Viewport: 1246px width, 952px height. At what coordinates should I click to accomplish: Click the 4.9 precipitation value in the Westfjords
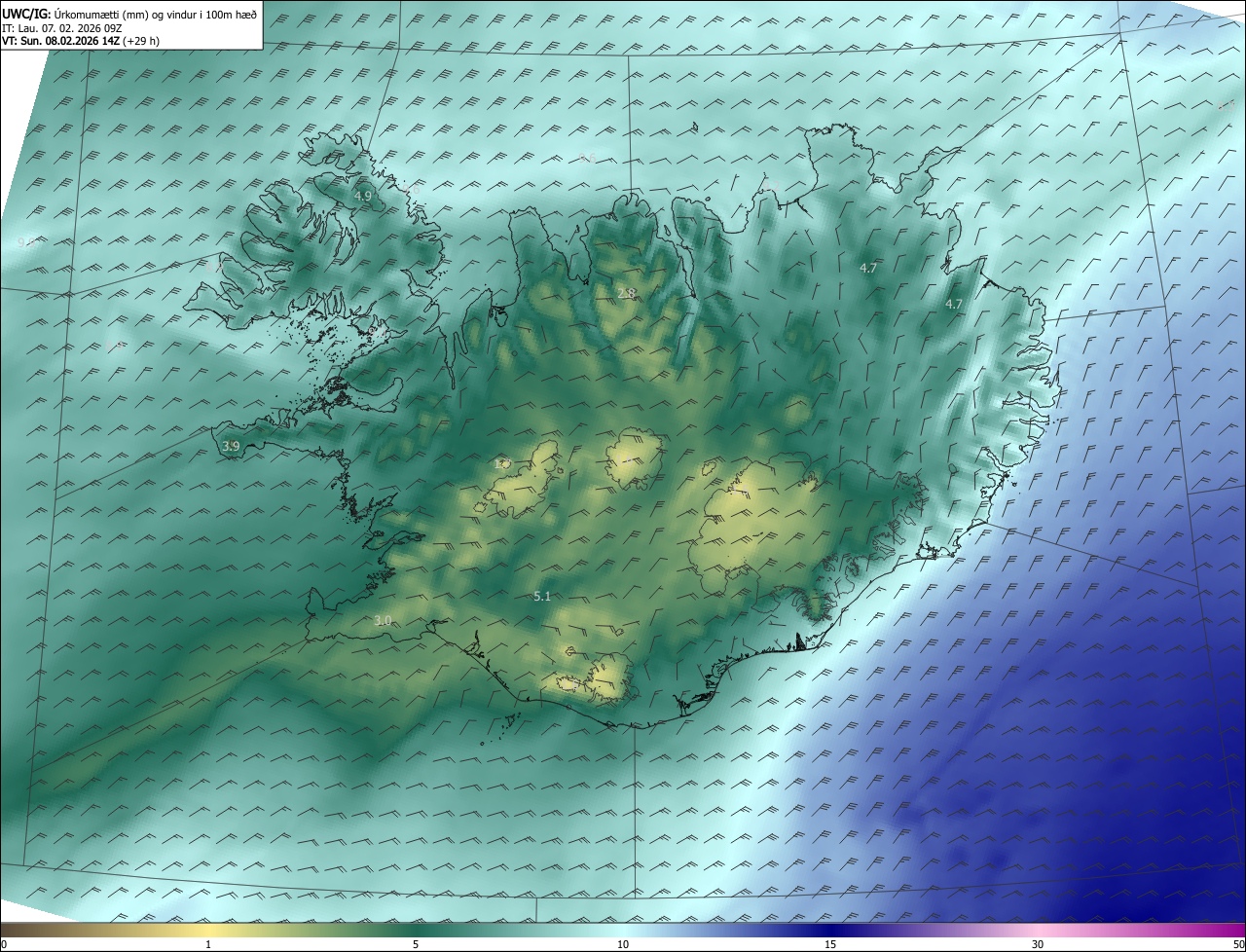[363, 196]
